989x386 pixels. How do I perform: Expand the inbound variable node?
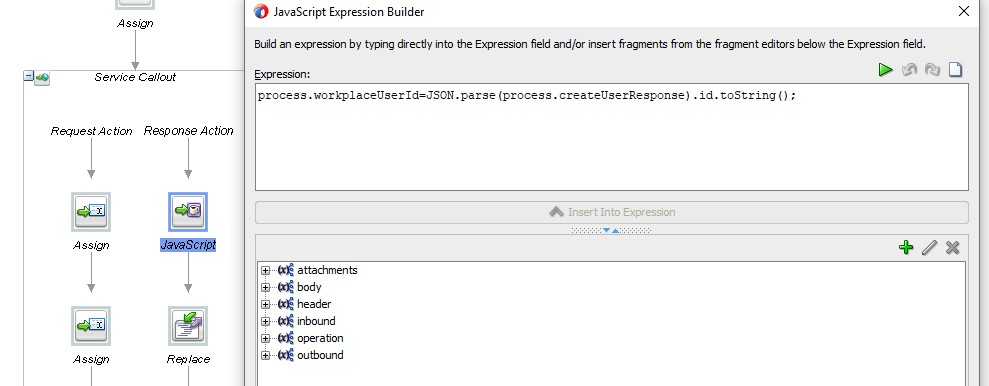(266, 322)
